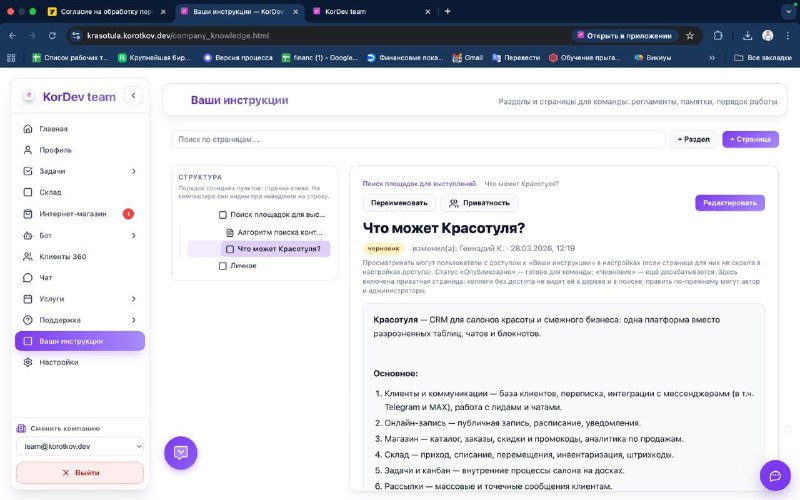The width and height of the screenshot is (800, 500).
Task: Click the KorDev team logo
Action: 29,96
